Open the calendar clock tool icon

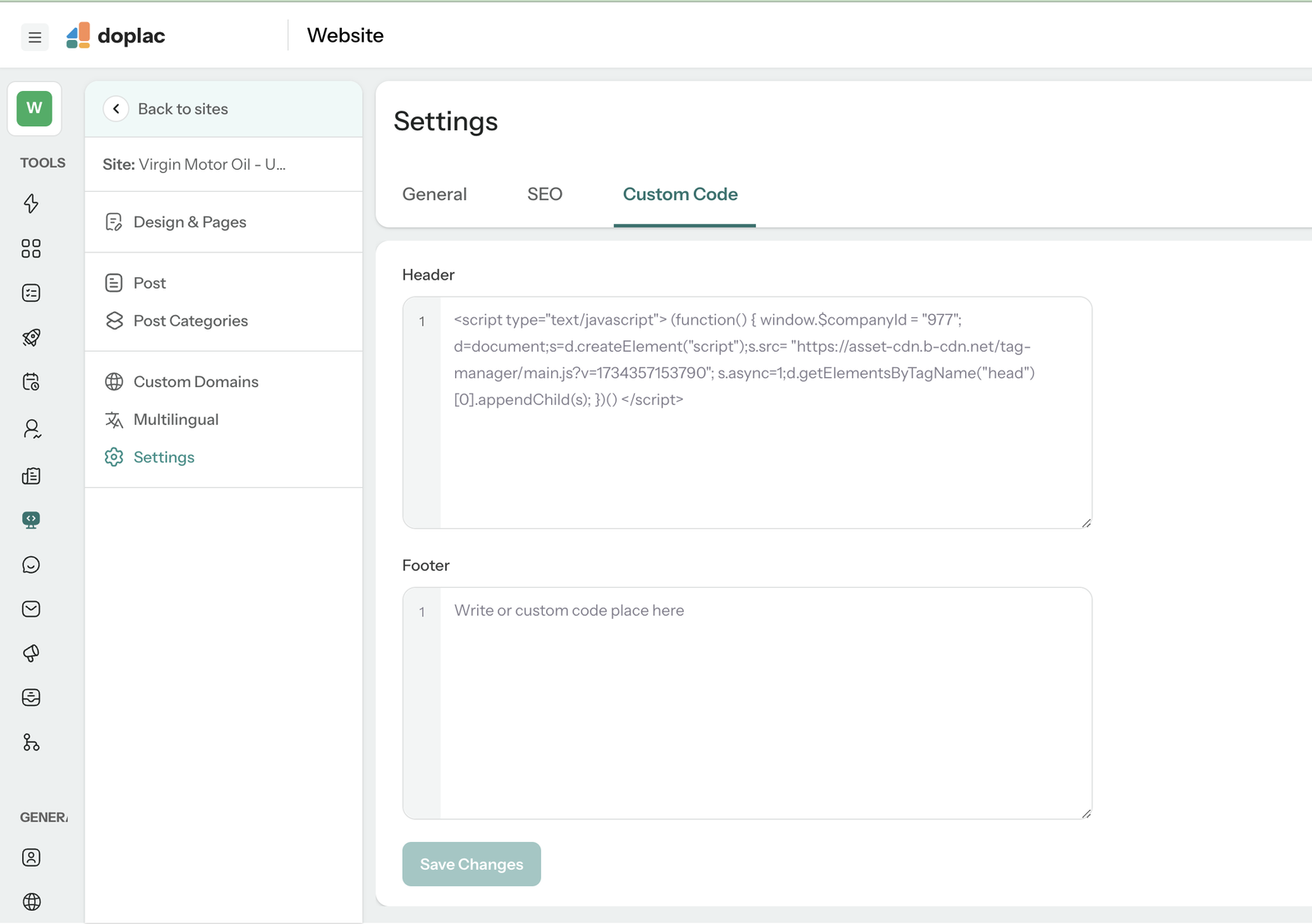(31, 381)
